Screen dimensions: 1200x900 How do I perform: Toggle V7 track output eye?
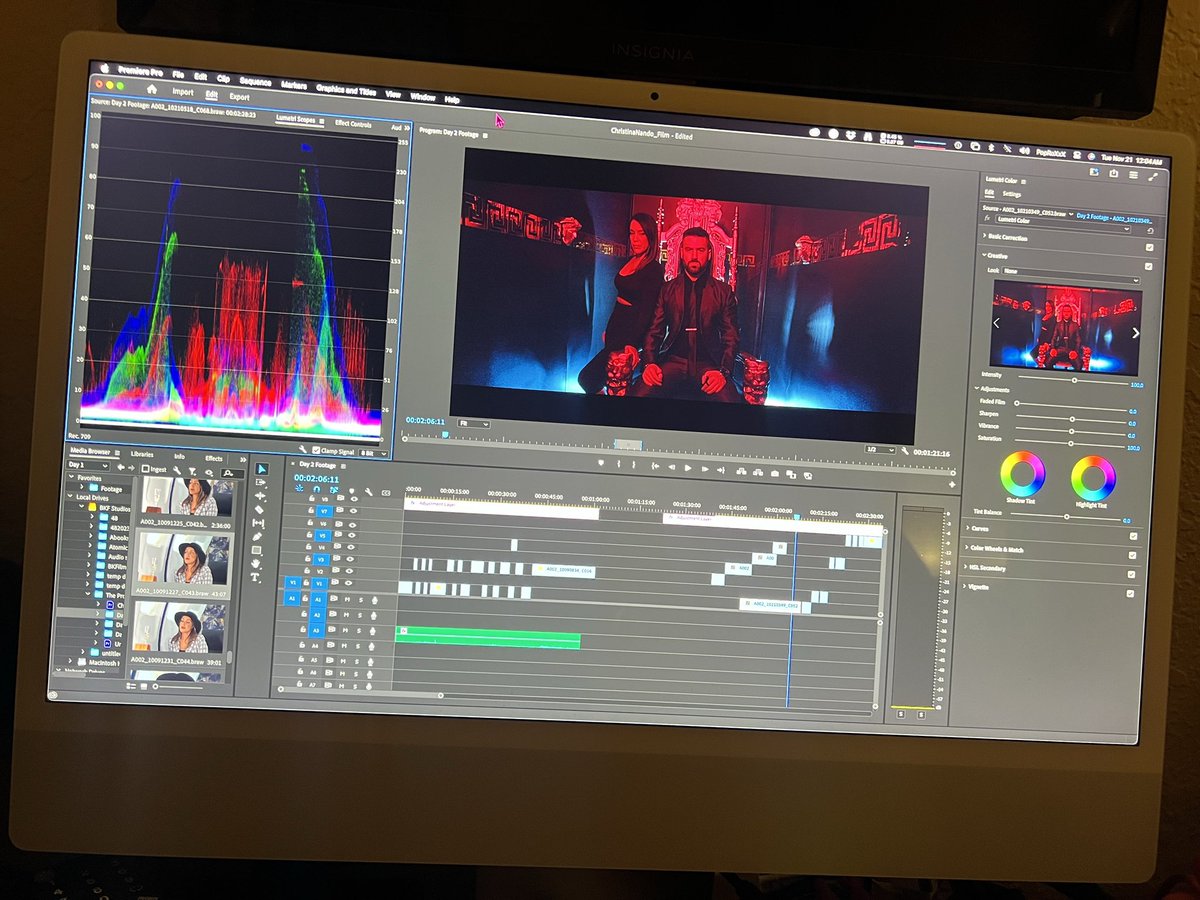point(353,510)
